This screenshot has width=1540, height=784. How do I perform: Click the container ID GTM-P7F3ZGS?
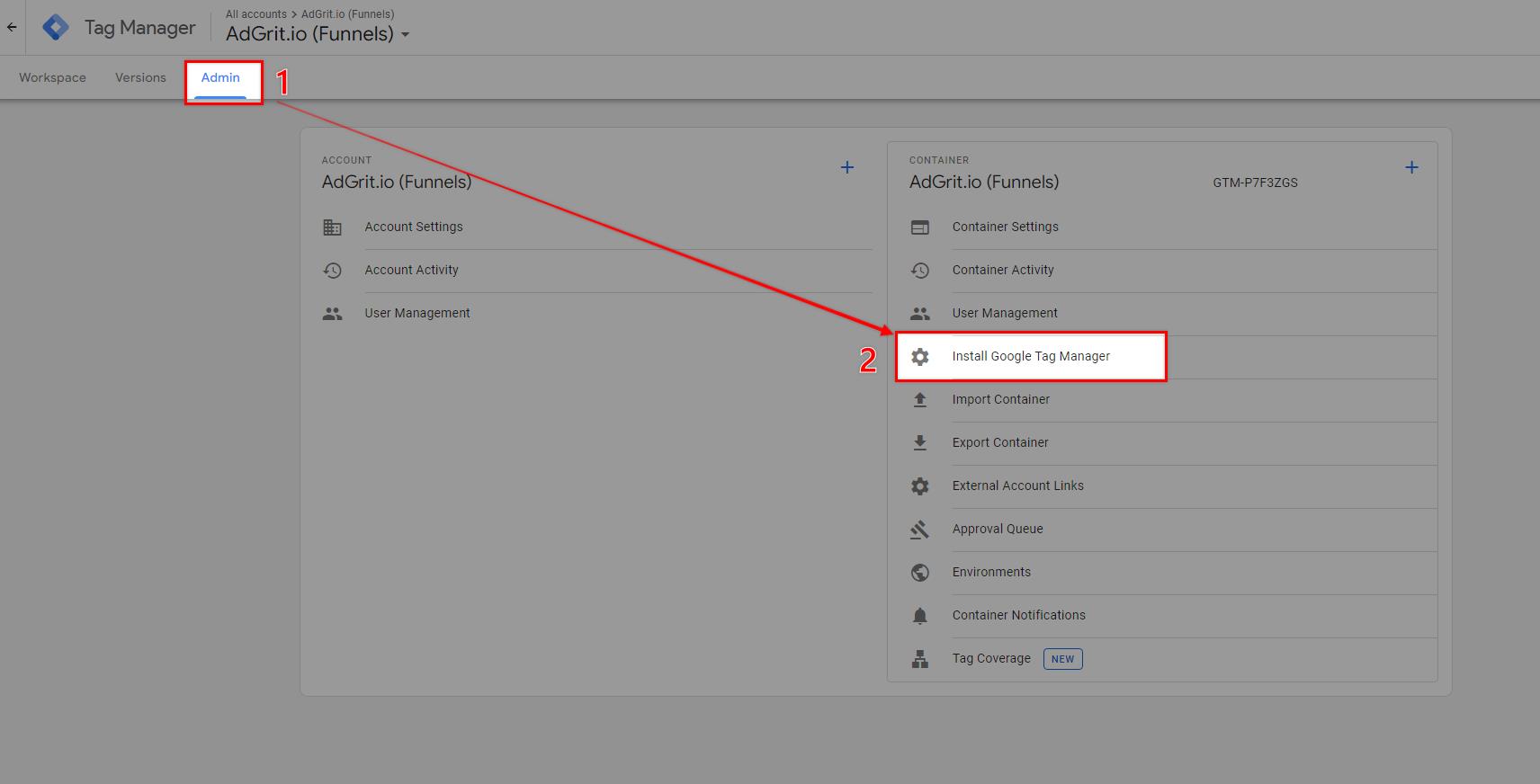[1255, 183]
